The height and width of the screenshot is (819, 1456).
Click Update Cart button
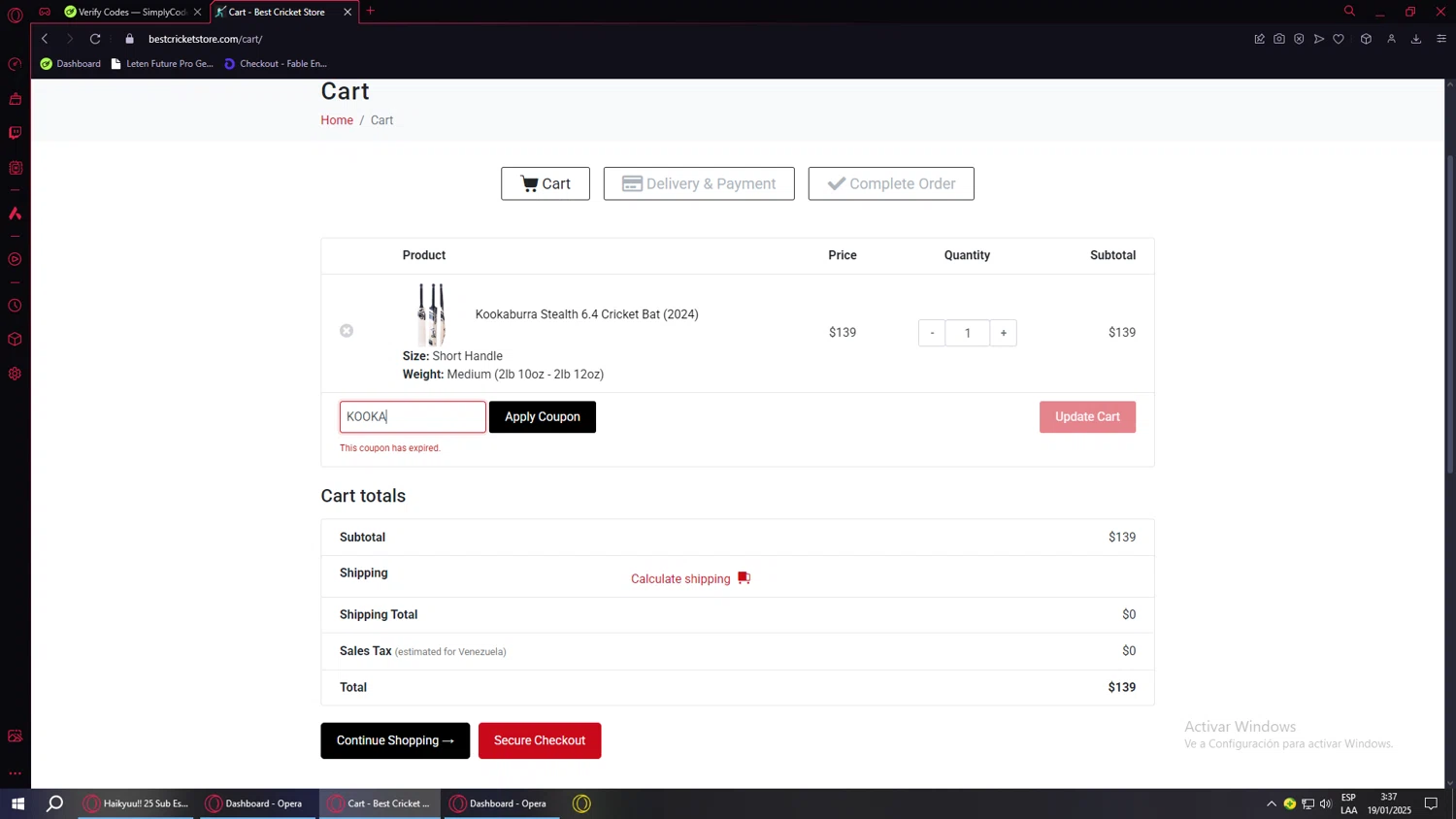coord(1087,417)
